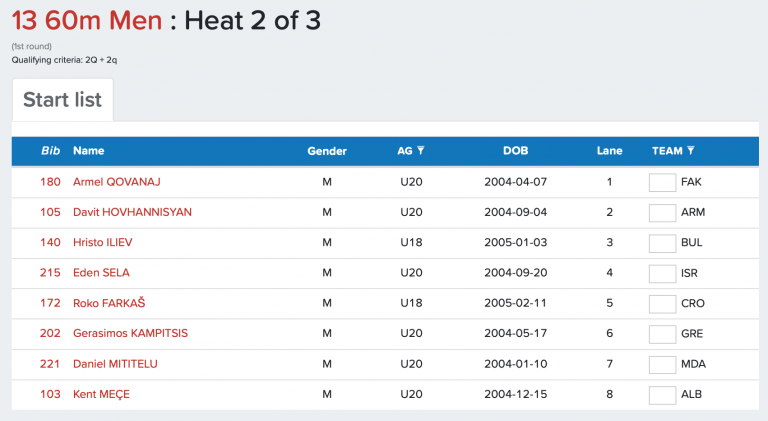Click the flag box beside MDA
This screenshot has height=421, width=768.
click(x=662, y=364)
